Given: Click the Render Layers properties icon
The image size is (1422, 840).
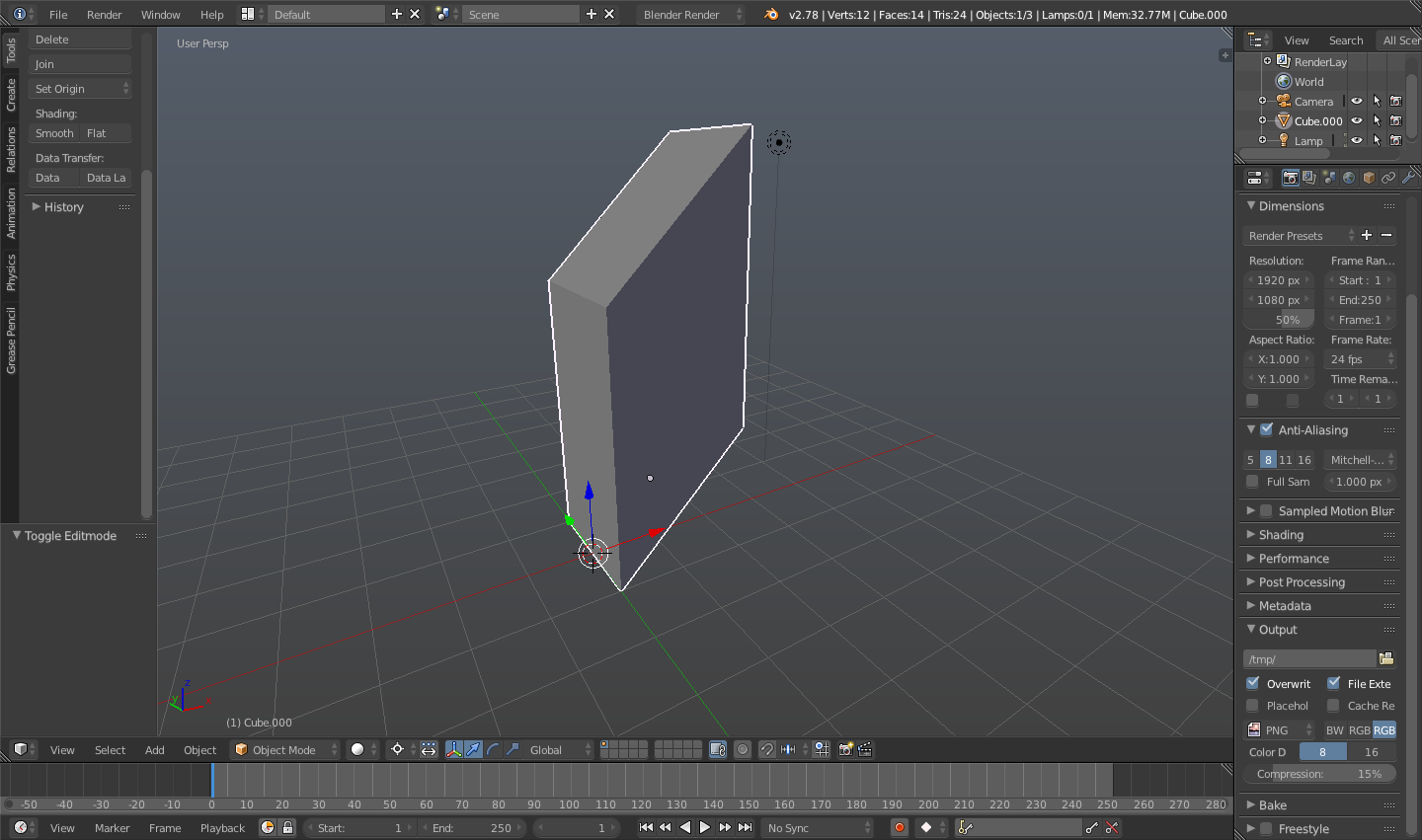Looking at the screenshot, I should pyautogui.click(x=1309, y=178).
